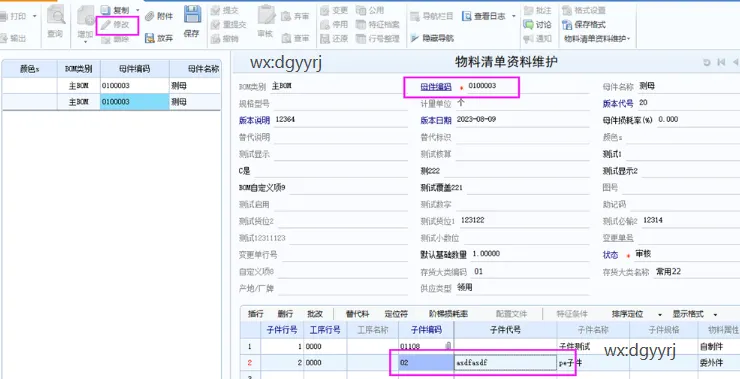
Task: Click the 子件行号 column header
Action: tap(282, 330)
